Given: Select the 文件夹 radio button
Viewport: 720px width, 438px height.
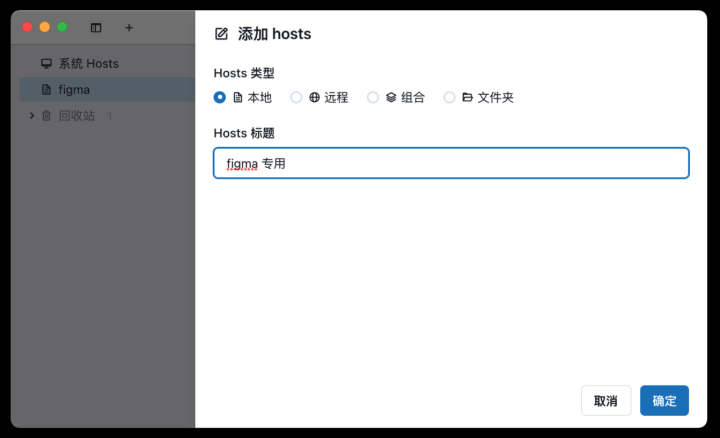Looking at the screenshot, I should pyautogui.click(x=450, y=97).
